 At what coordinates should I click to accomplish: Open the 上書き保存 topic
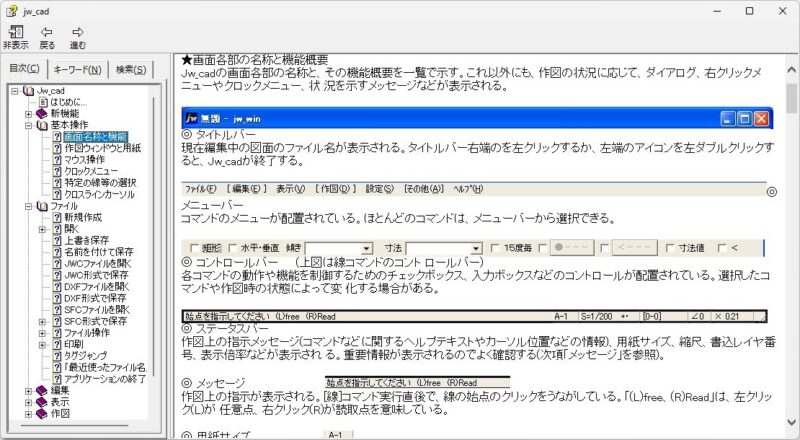point(86,240)
